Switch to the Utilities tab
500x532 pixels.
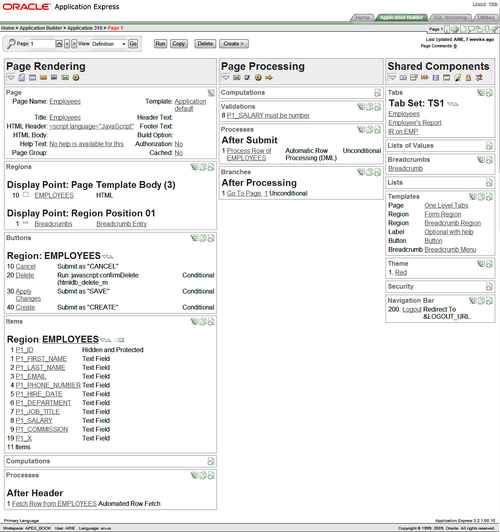point(486,18)
